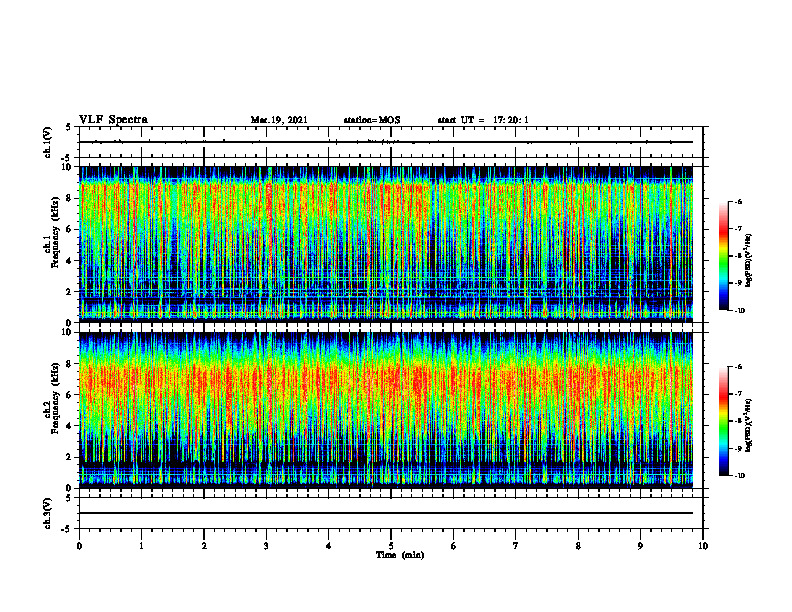Click ch.2 frequency tick label '2'
Image resolution: width=792 pixels, height=612 pixels.
click(69, 457)
